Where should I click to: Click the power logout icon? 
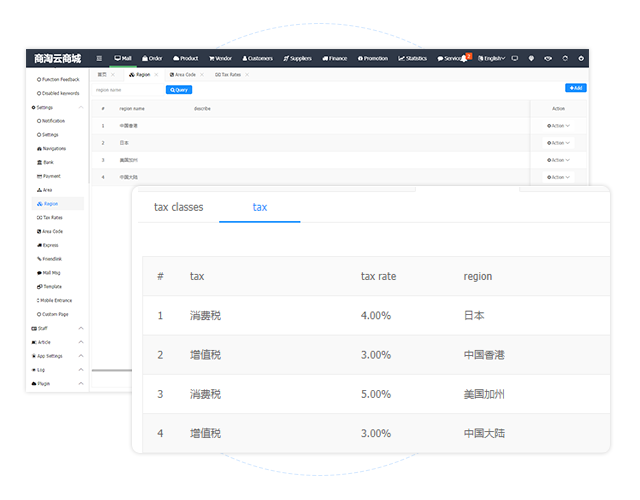tap(581, 58)
